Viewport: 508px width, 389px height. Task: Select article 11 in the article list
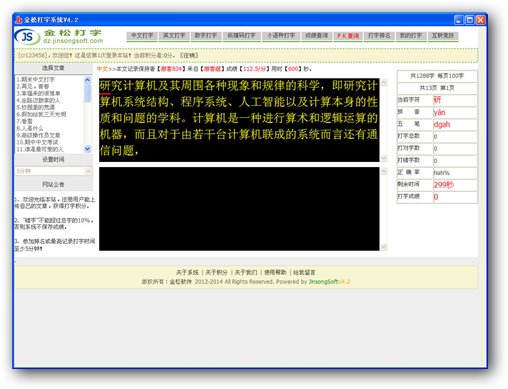(40, 149)
